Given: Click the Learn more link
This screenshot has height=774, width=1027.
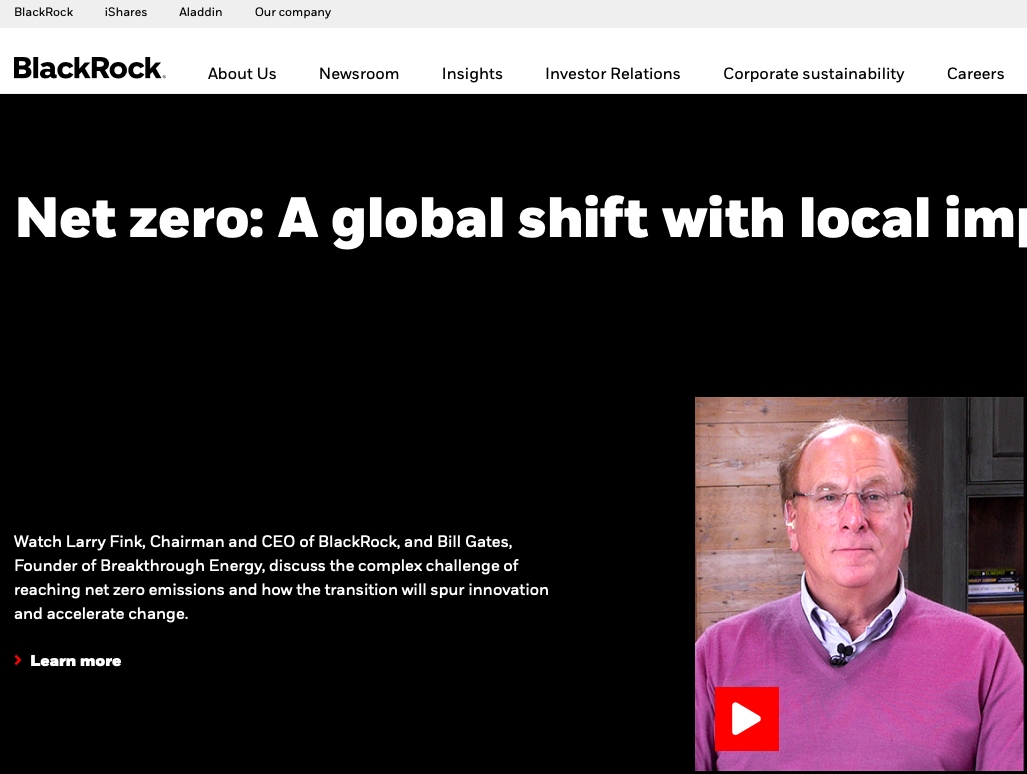Looking at the screenshot, I should click(75, 661).
